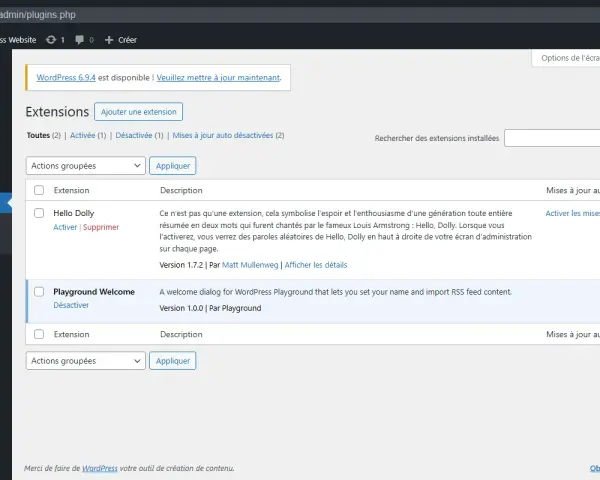The width and height of the screenshot is (600, 480).
Task: Open the site name menu ending in Website
Action: [18, 40]
